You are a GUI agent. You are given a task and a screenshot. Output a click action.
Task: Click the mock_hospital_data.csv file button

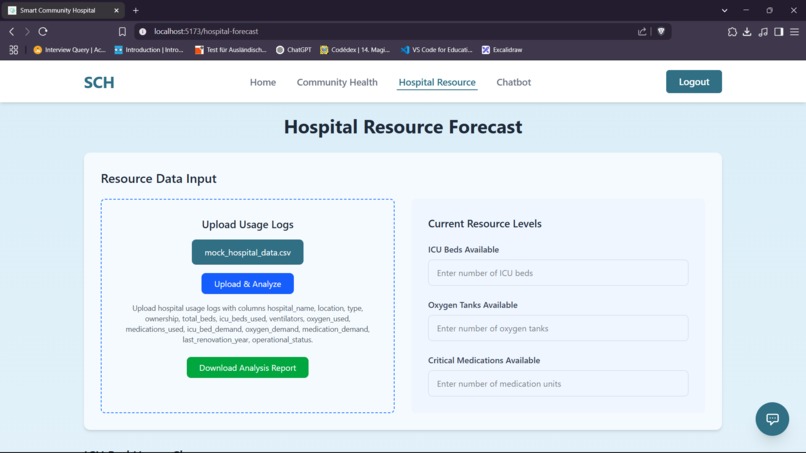pos(247,252)
